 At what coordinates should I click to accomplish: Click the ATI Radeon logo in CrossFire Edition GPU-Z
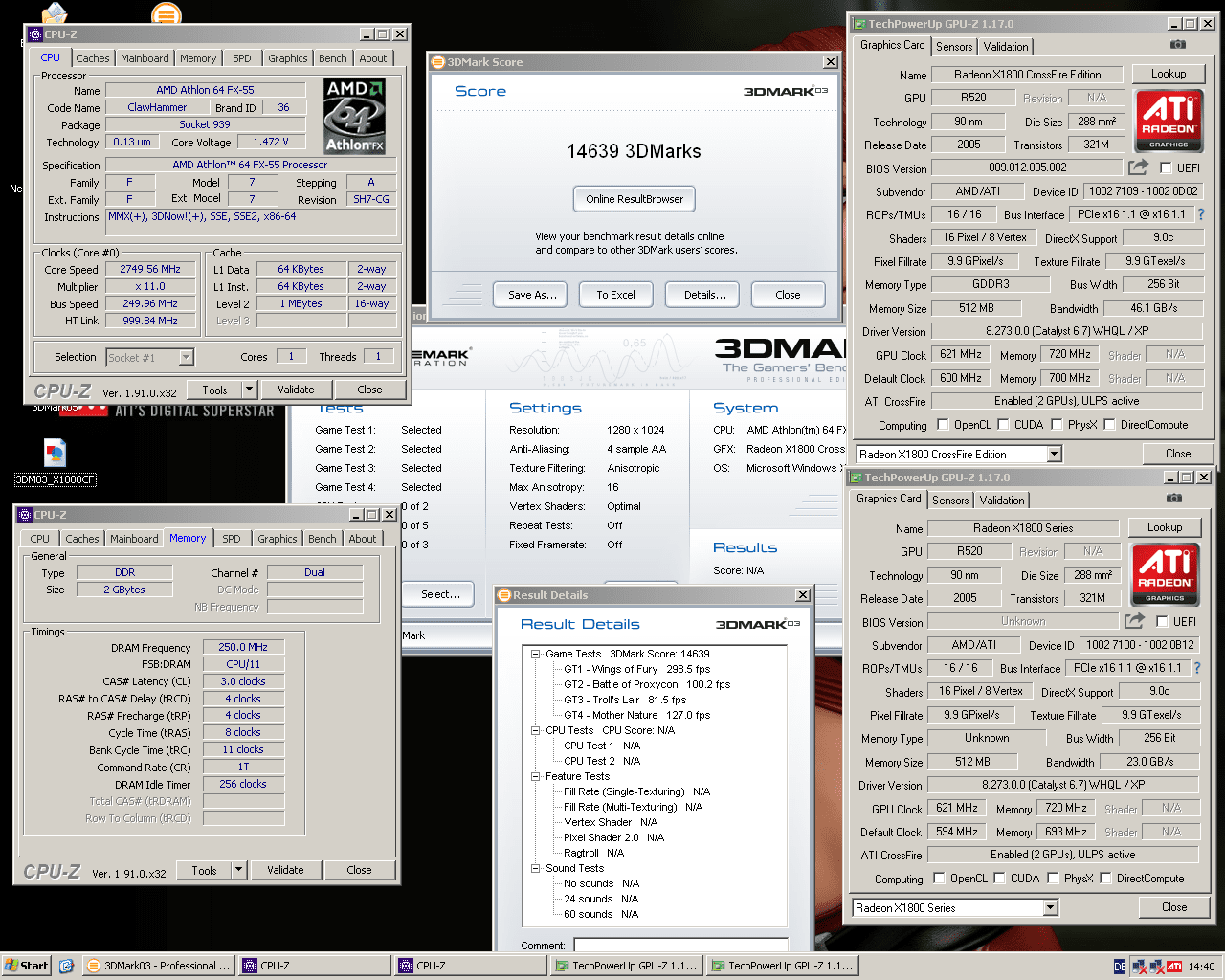pyautogui.click(x=1169, y=121)
